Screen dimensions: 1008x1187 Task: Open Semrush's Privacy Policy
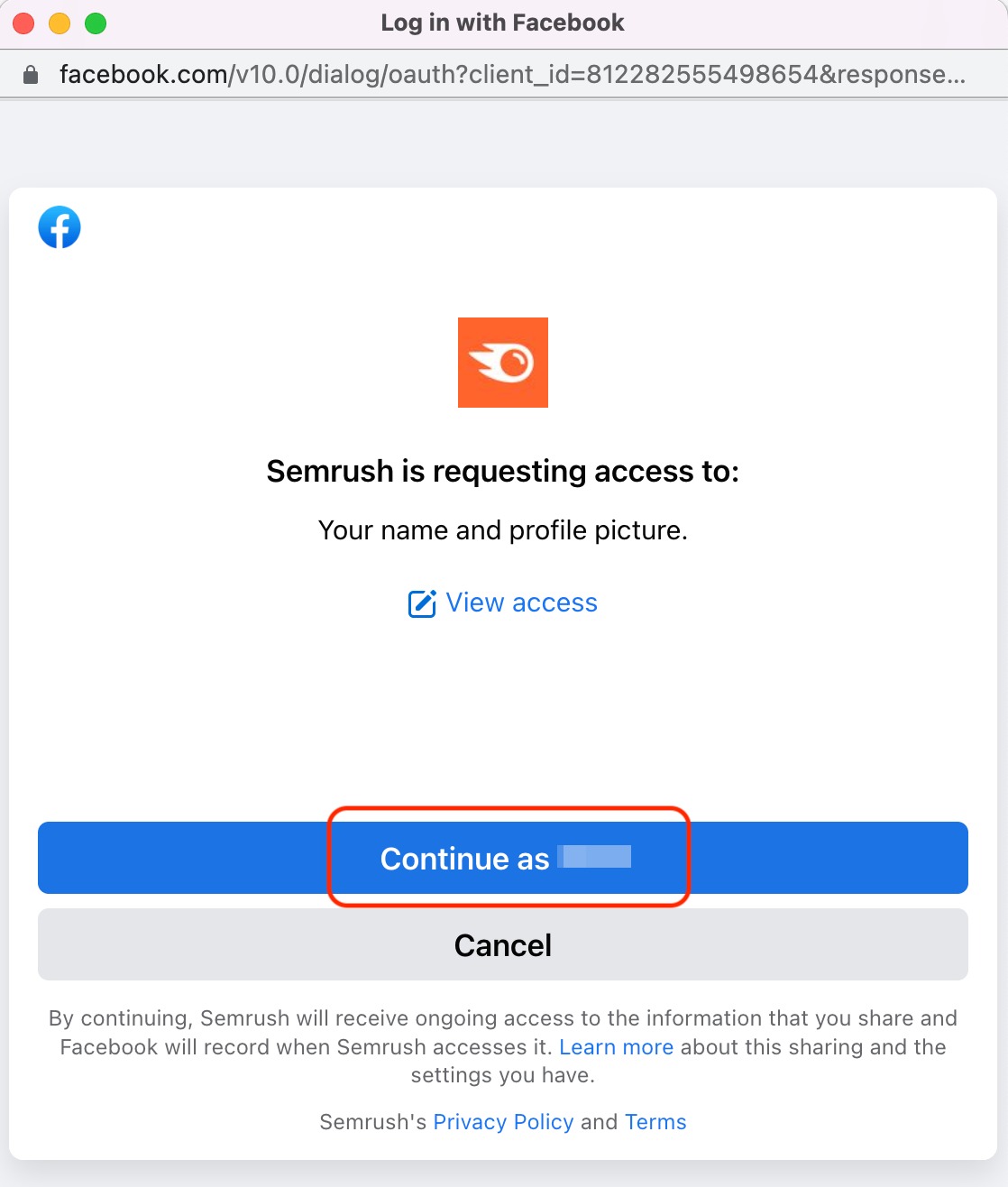pos(503,1121)
